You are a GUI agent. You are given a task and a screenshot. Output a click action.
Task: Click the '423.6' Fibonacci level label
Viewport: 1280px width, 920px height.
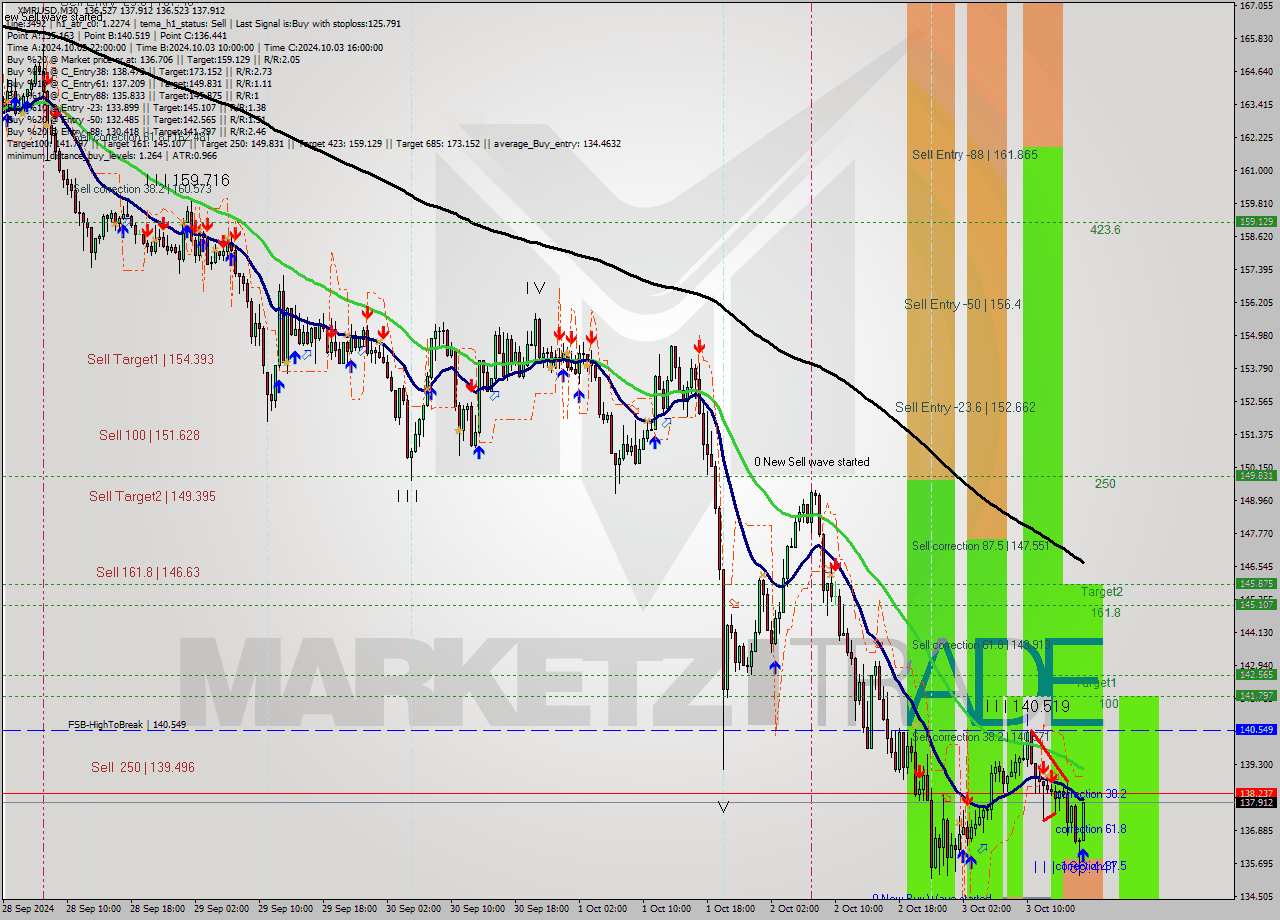(x=1105, y=229)
